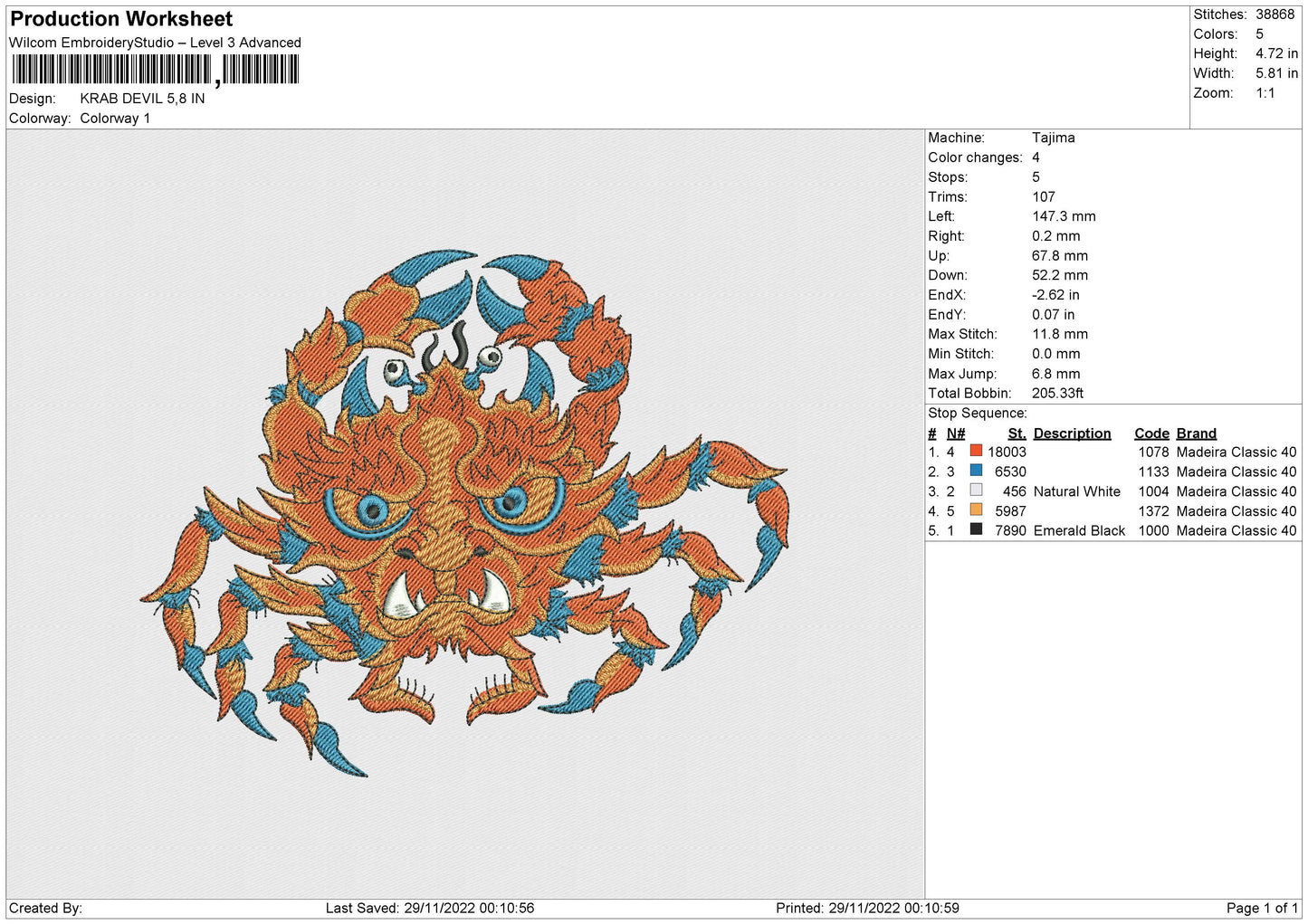
Task: Click the Down value '52.2 mm'
Action: pos(1060,275)
